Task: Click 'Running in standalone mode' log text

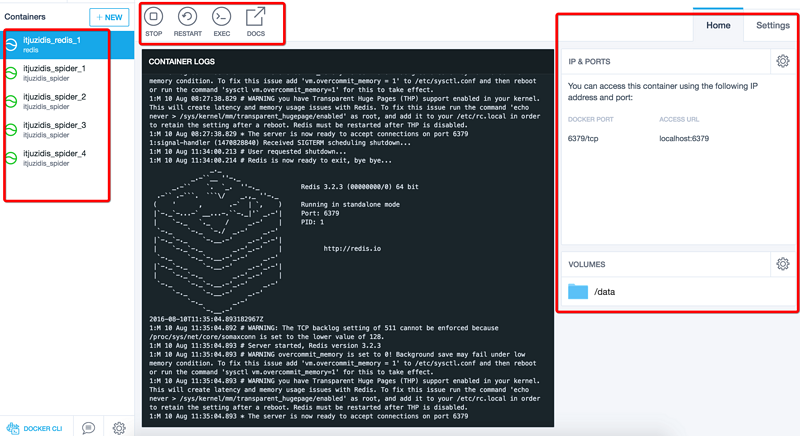Action: [350, 204]
